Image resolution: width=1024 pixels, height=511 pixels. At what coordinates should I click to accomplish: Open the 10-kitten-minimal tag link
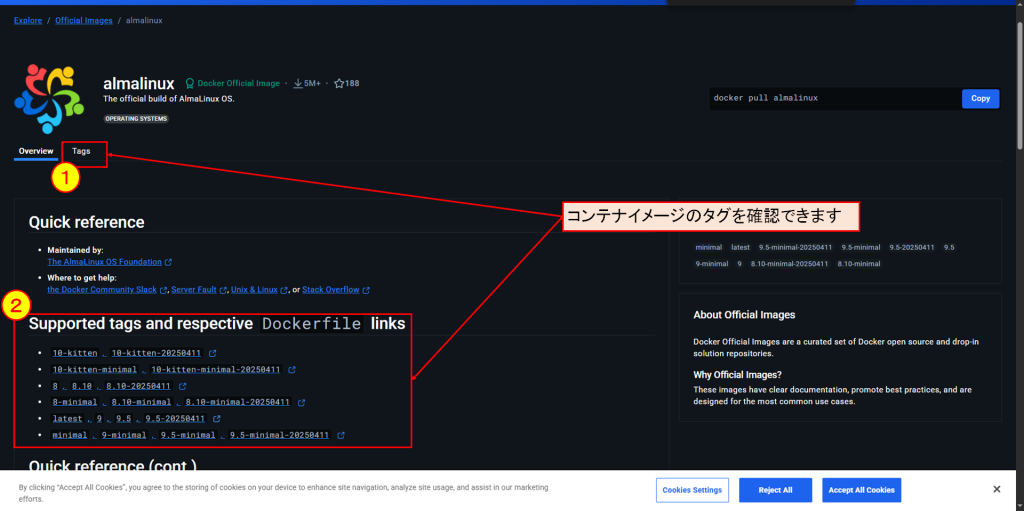pos(95,370)
